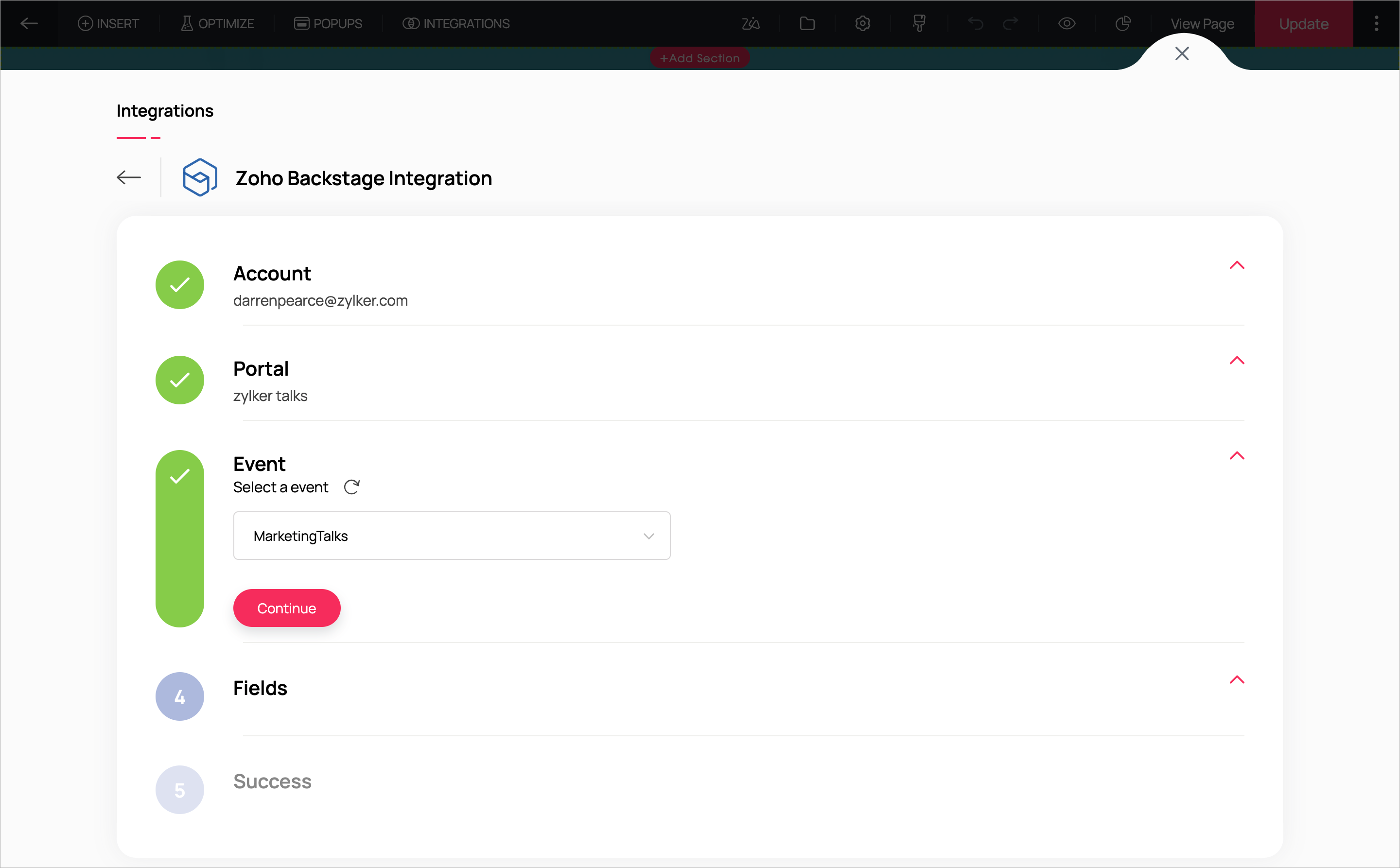Open the folder icon in top toolbar

point(807,23)
